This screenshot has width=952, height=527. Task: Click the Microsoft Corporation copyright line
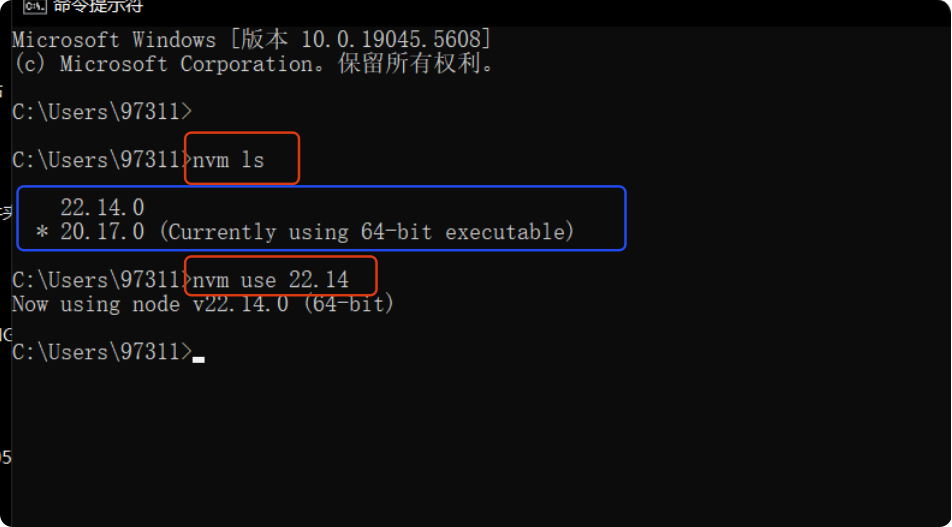coord(254,64)
